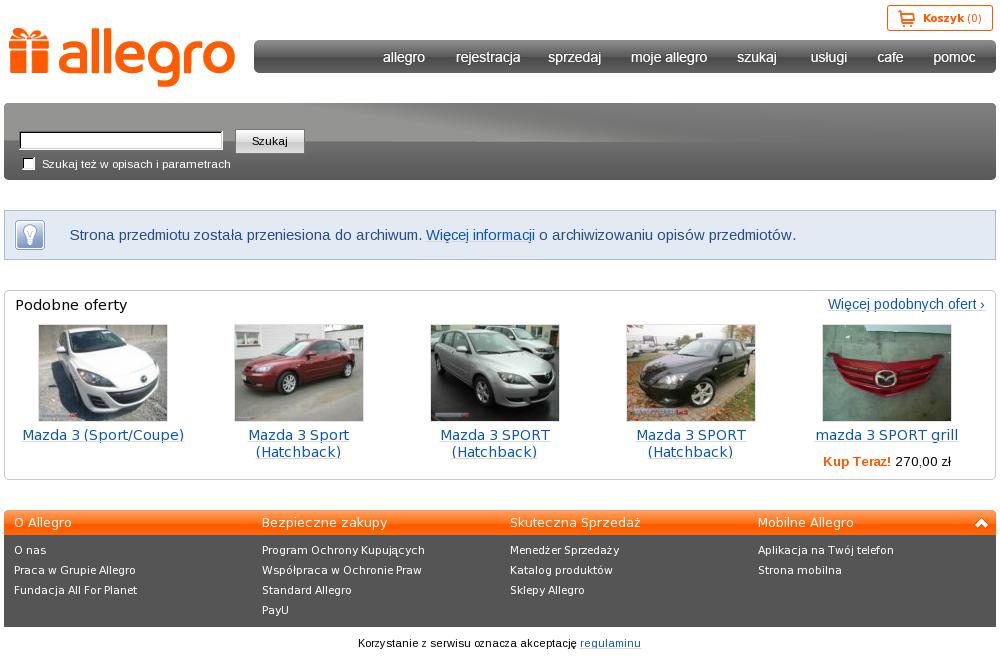This screenshot has width=1000, height=663.
Task: Open Program Ochrony Kupujących link
Action: (343, 550)
